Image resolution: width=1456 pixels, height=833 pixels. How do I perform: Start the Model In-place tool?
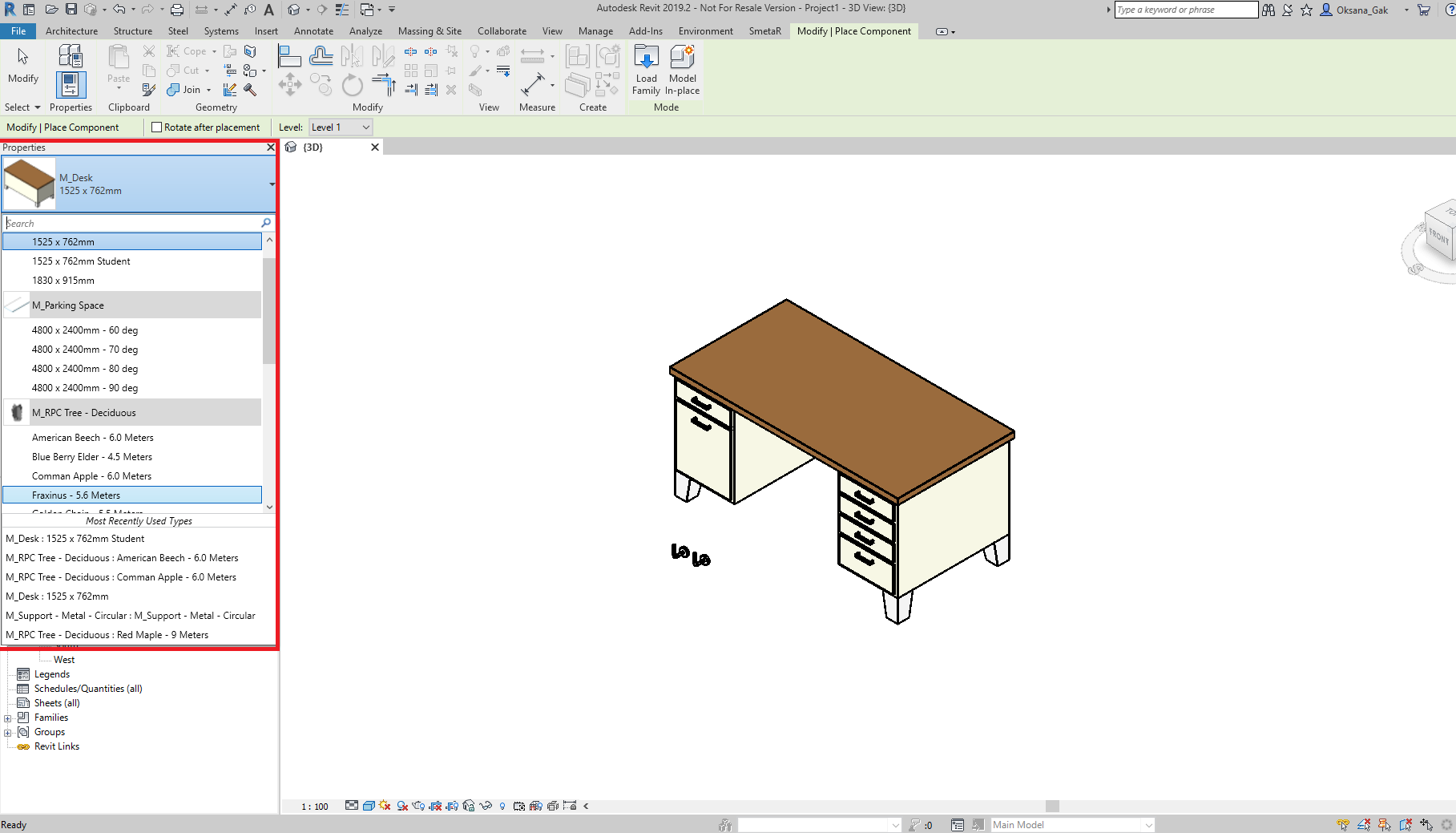(x=682, y=70)
